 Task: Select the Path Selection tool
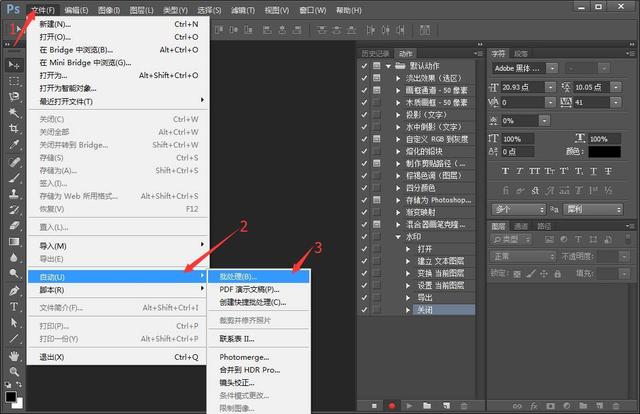[14, 323]
